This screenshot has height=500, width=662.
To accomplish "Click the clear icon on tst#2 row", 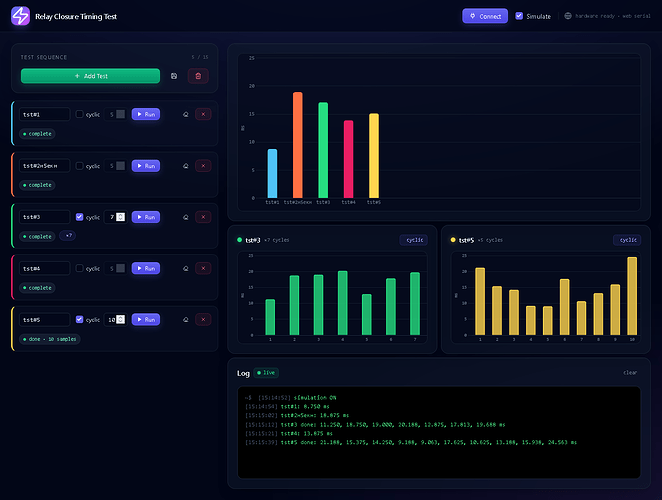I will [185, 166].
